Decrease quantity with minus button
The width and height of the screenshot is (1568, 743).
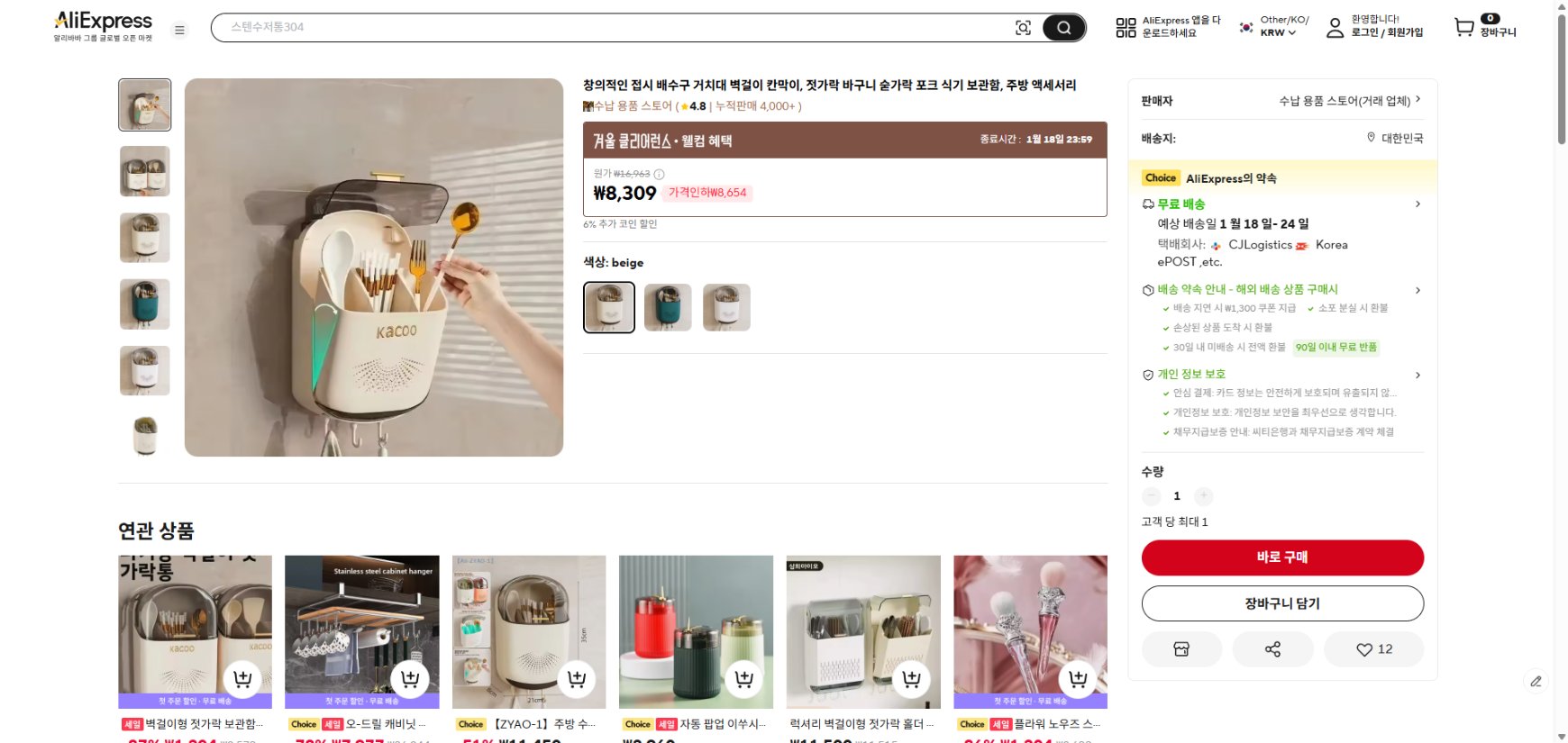[1152, 496]
